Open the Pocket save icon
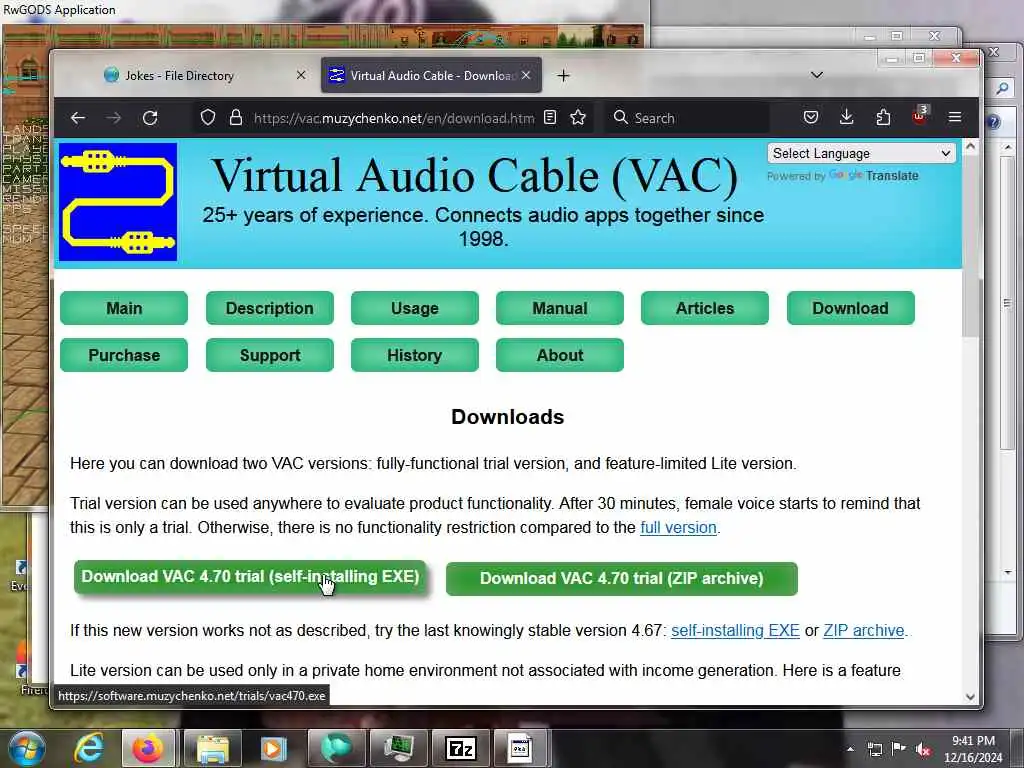Screen dimensions: 1024x768 [810, 118]
